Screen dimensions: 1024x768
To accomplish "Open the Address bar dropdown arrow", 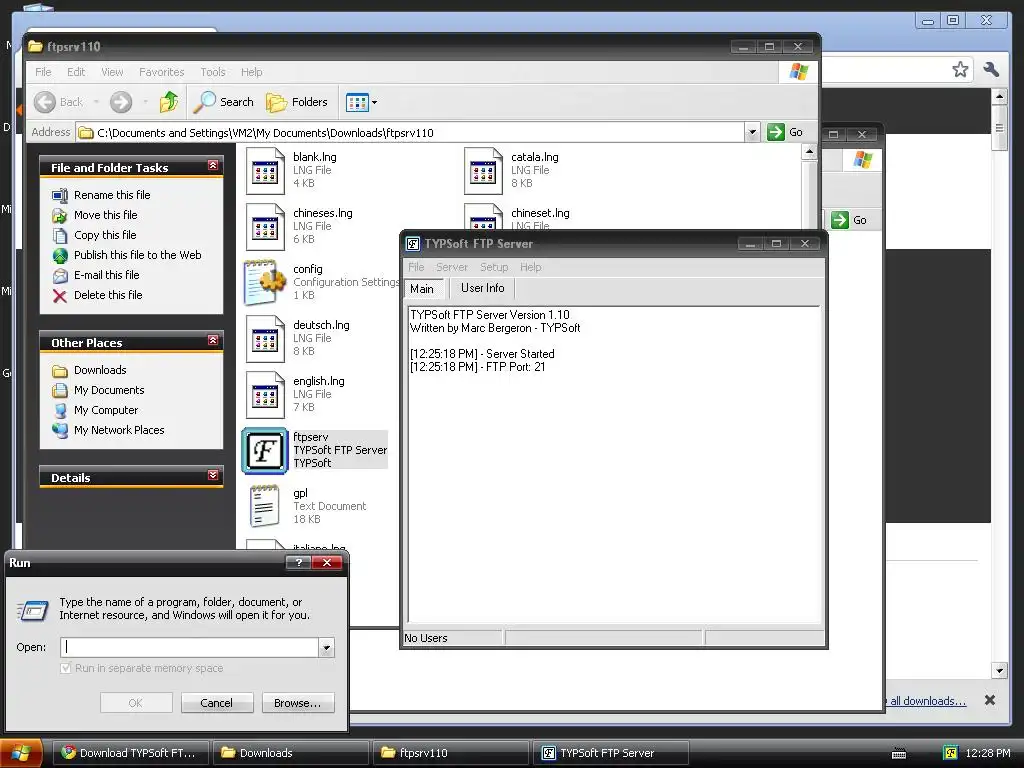I will (x=752, y=133).
